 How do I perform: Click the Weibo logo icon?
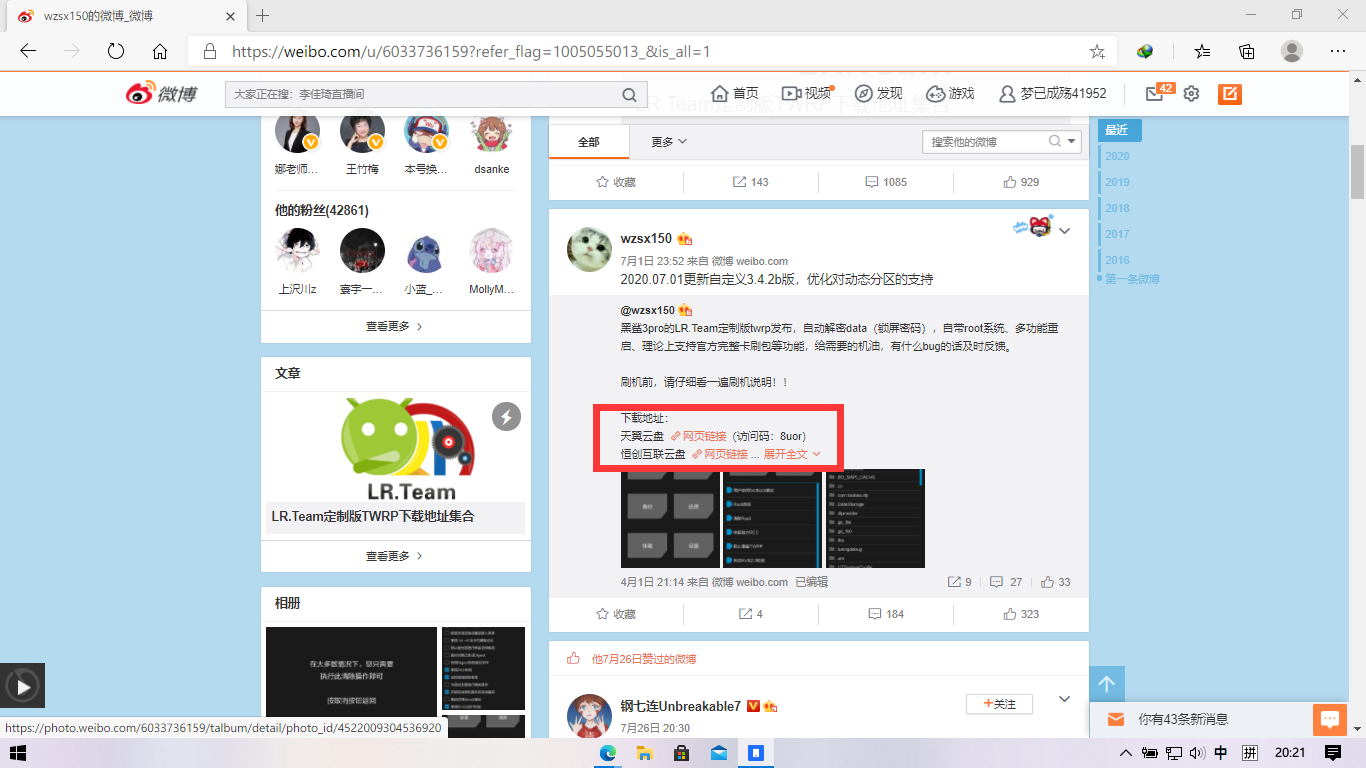tap(162, 93)
